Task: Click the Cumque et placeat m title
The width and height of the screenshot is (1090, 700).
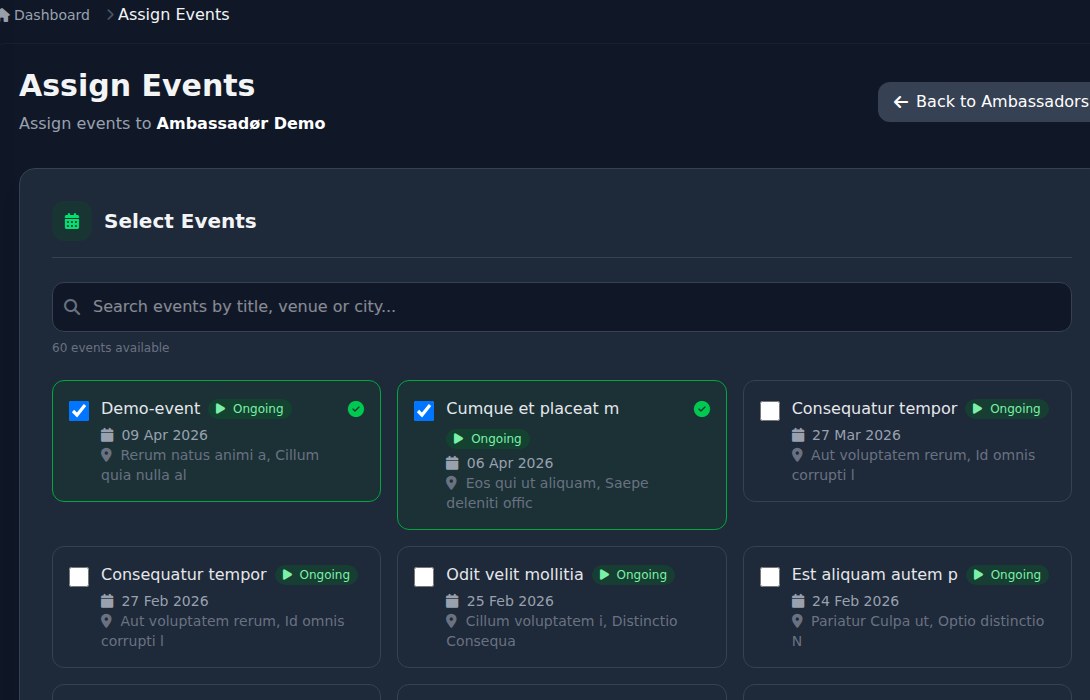Action: (x=532, y=409)
